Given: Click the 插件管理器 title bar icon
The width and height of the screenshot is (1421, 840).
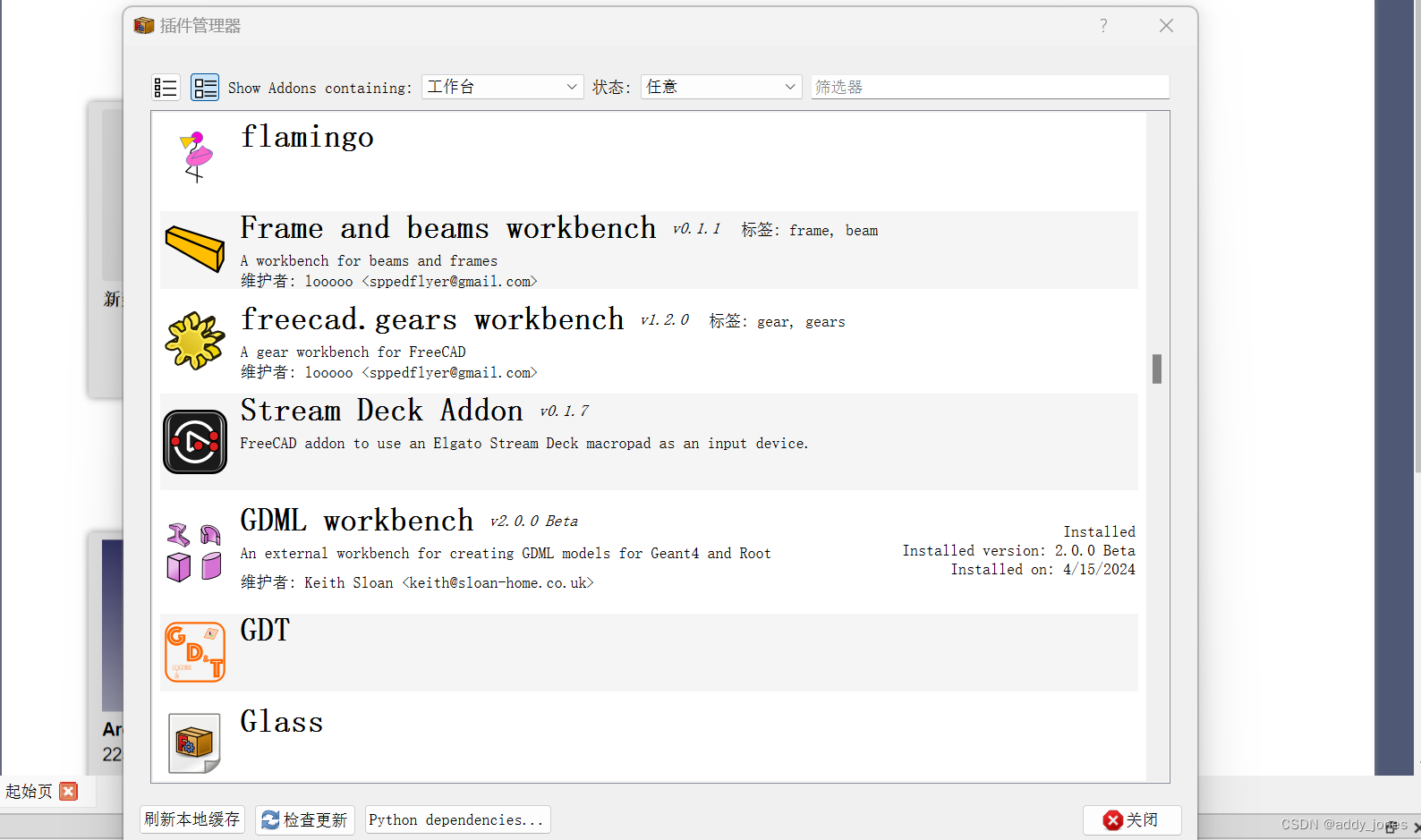Looking at the screenshot, I should [x=144, y=26].
